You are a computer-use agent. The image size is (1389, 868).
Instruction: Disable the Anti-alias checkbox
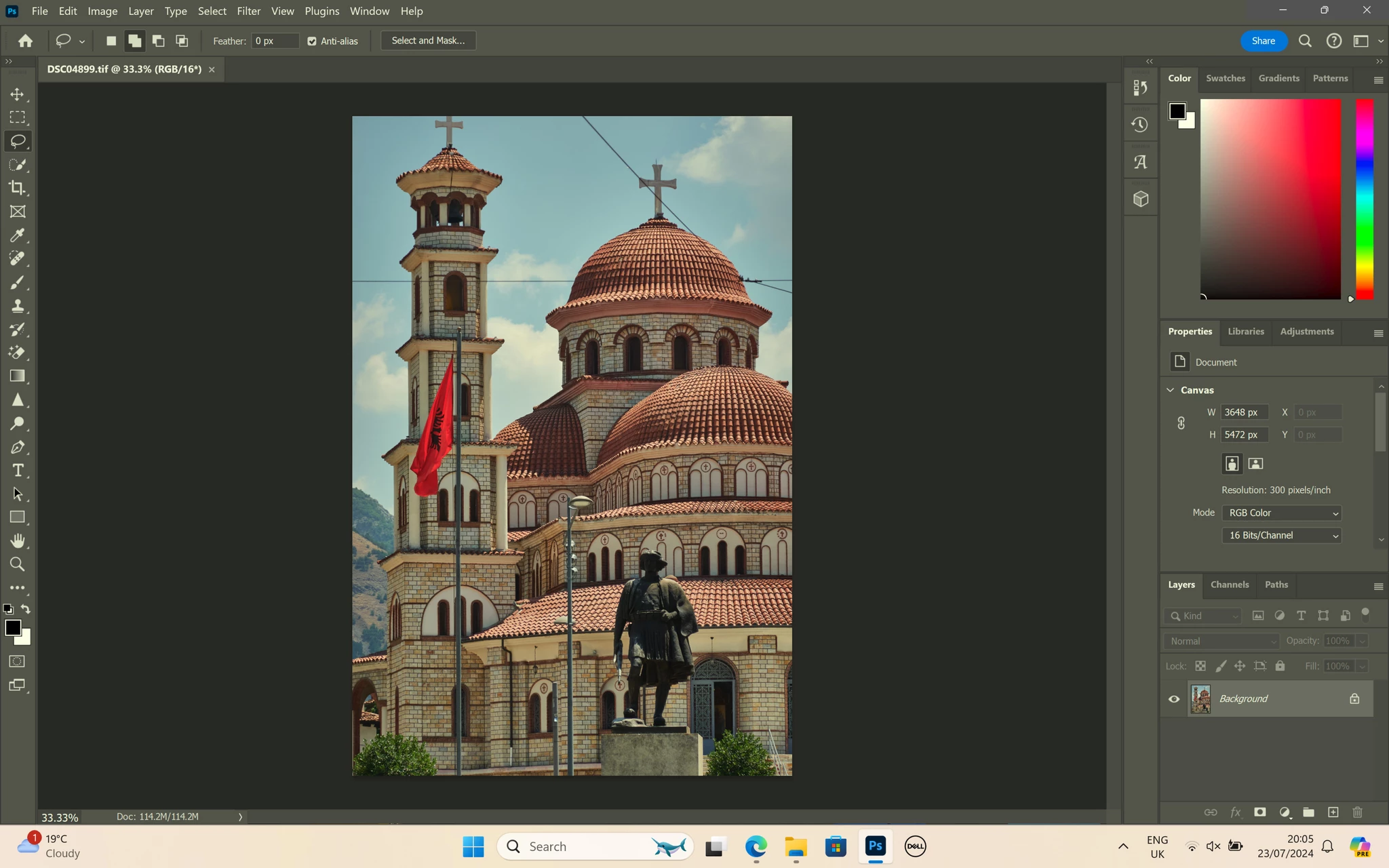click(312, 41)
